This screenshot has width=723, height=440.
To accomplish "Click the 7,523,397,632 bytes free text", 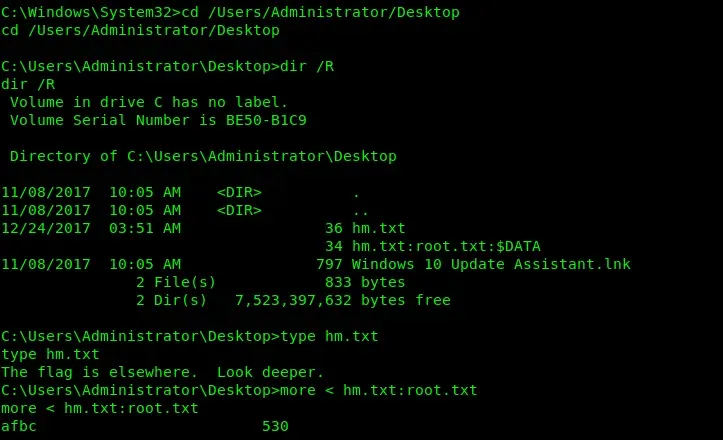I will (342, 300).
